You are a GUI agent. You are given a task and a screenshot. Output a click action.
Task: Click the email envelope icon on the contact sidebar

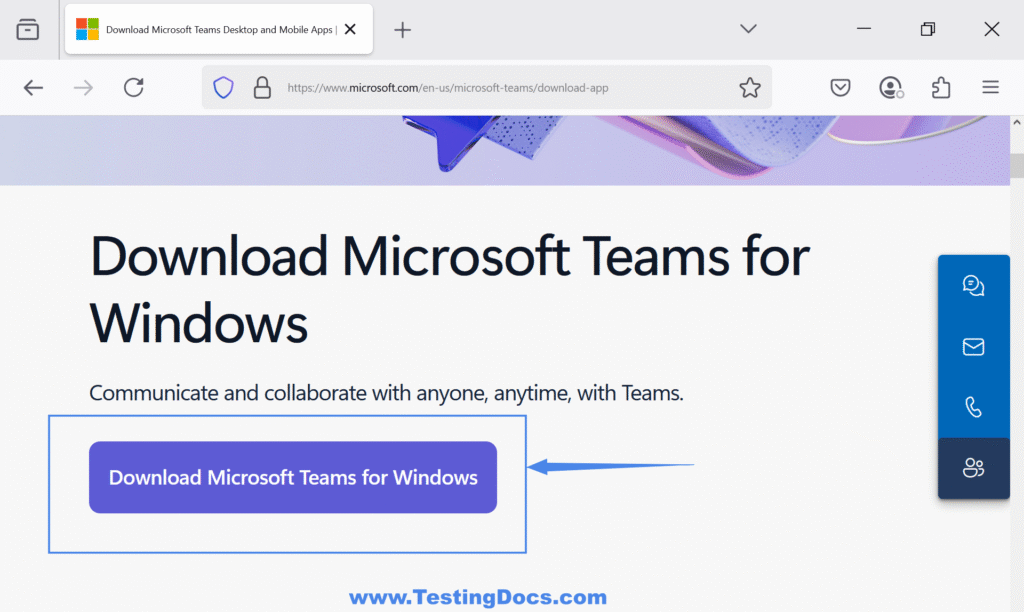click(x=973, y=347)
